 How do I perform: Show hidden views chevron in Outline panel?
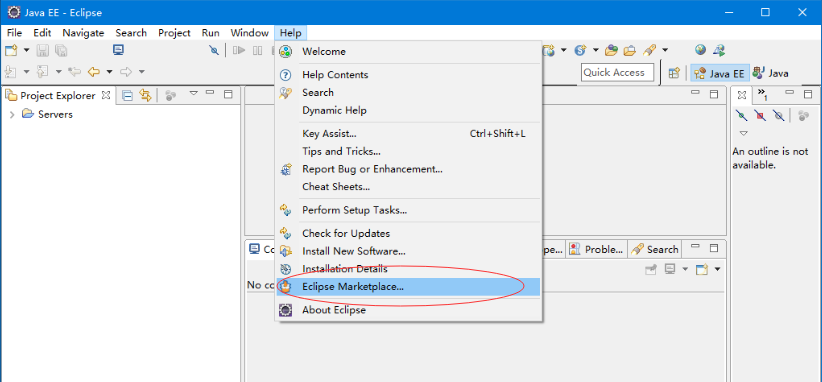(x=763, y=95)
